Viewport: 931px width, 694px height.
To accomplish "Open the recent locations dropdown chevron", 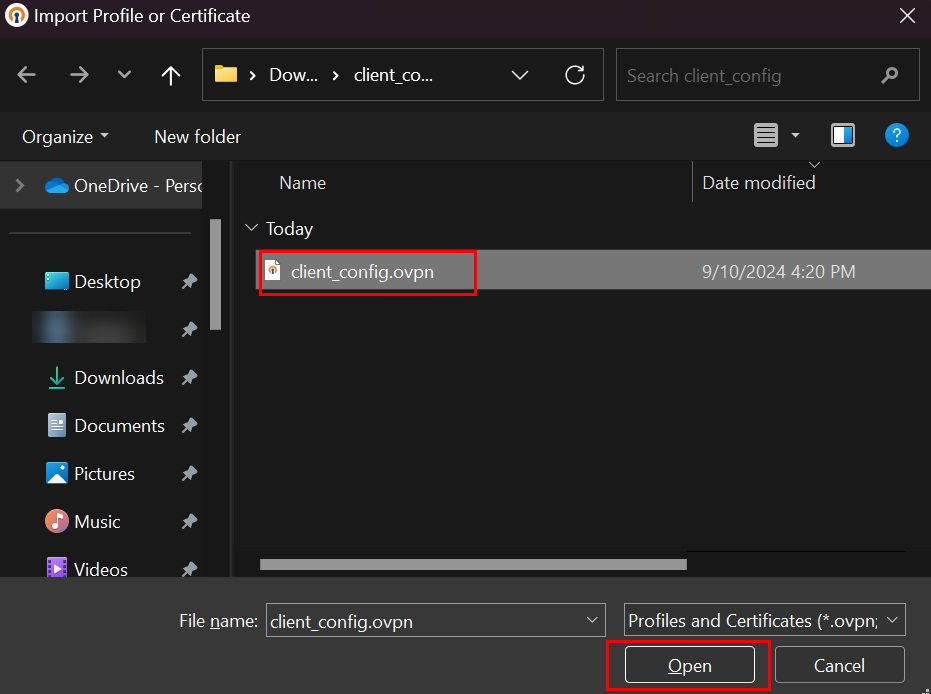I will [x=124, y=75].
